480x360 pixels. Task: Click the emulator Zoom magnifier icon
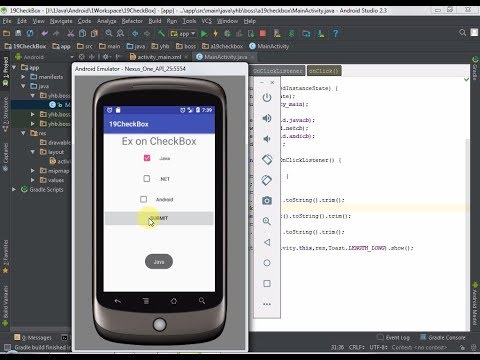click(267, 221)
